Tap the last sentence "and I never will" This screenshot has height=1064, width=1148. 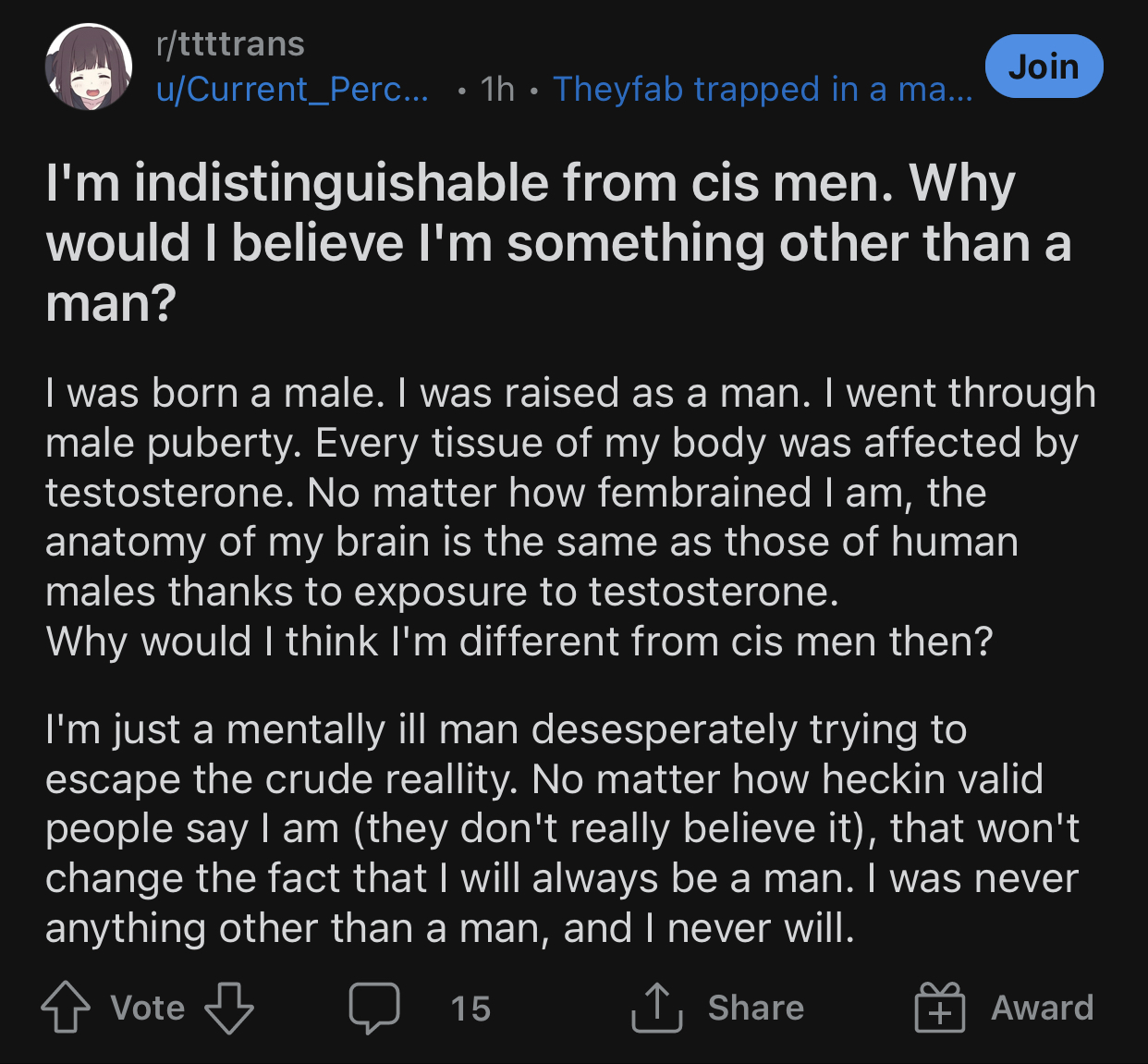709,927
